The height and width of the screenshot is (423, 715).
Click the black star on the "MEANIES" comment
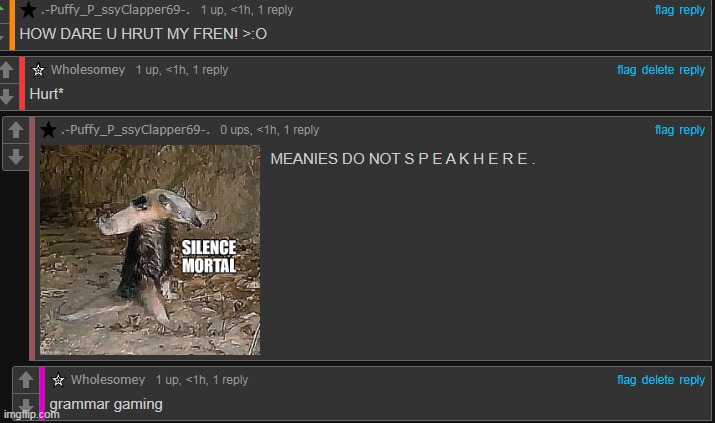click(x=49, y=130)
